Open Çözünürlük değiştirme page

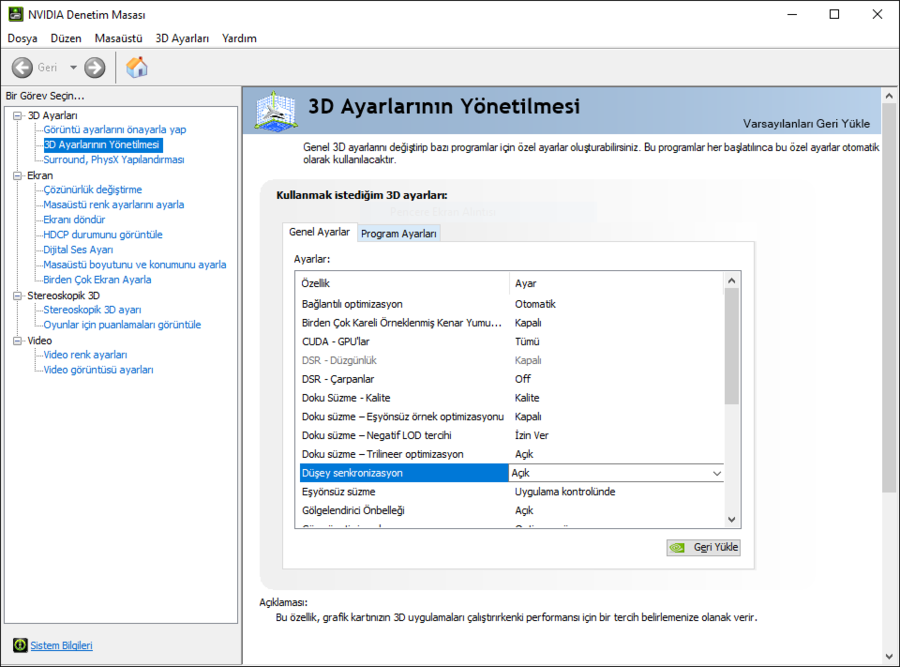pyautogui.click(x=92, y=189)
